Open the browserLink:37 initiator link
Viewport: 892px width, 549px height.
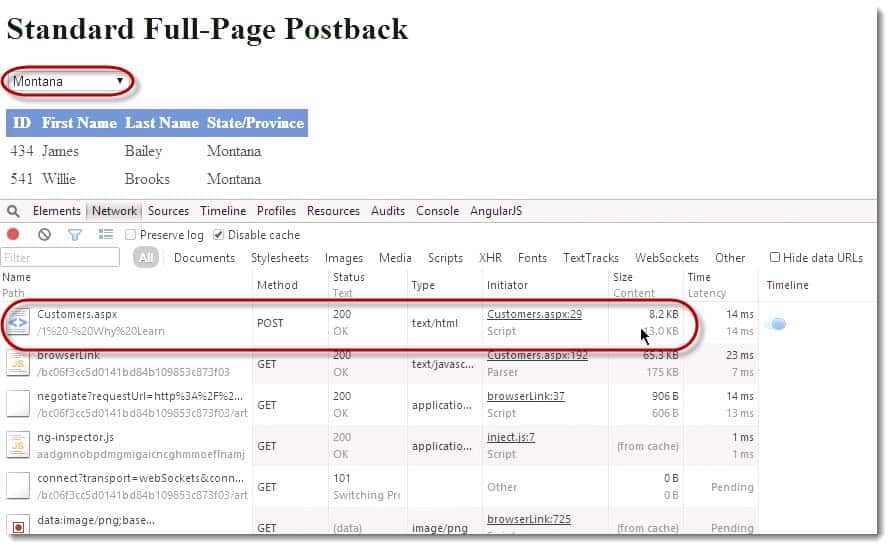tap(526, 396)
